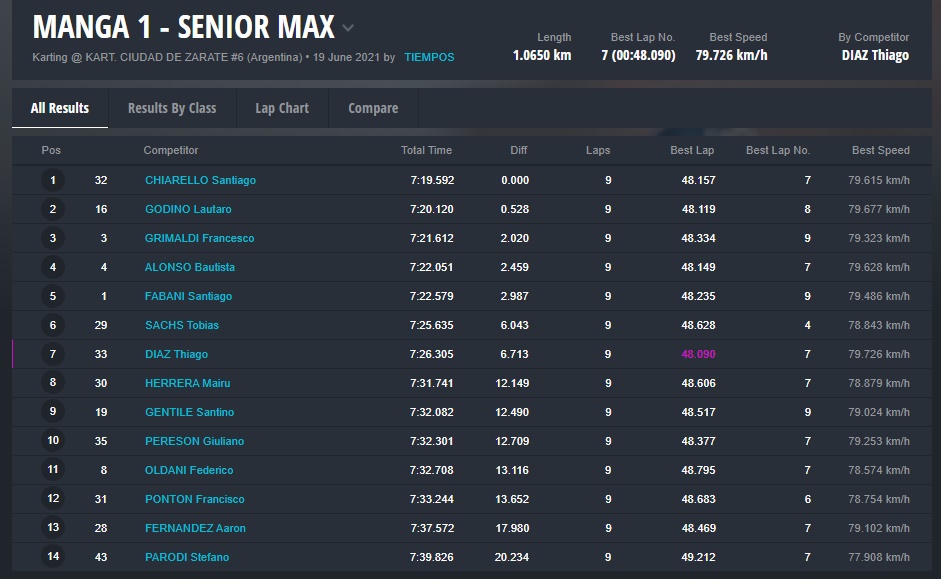Click the position 4 circle badge
Screen dimensions: 941x579
(53, 268)
